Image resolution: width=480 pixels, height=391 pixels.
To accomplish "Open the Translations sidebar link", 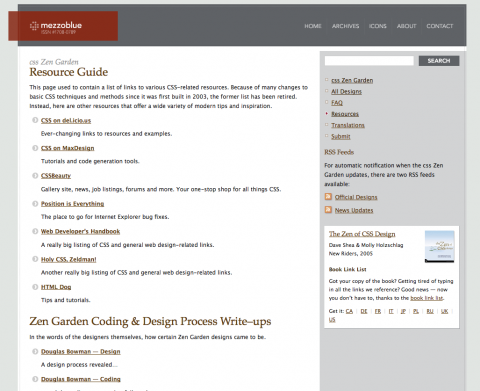I will point(348,125).
